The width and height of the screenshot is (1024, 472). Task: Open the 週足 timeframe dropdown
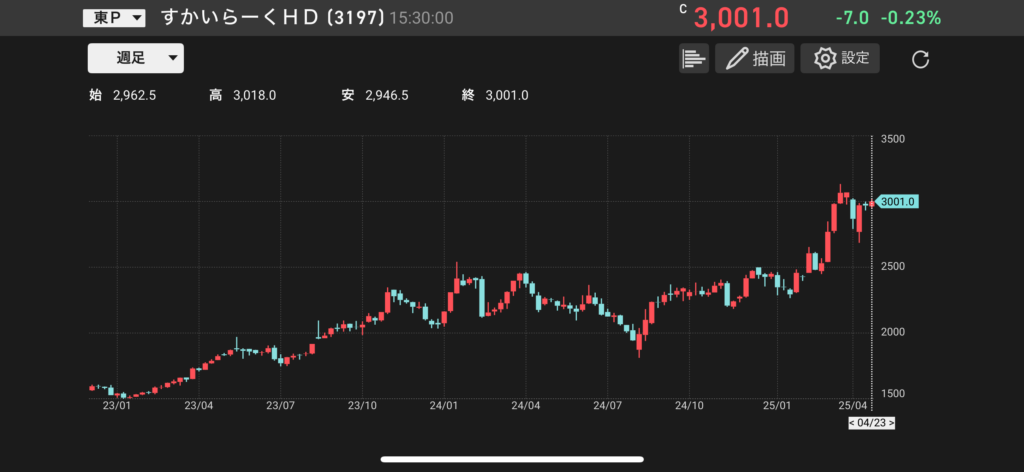[x=135, y=59]
